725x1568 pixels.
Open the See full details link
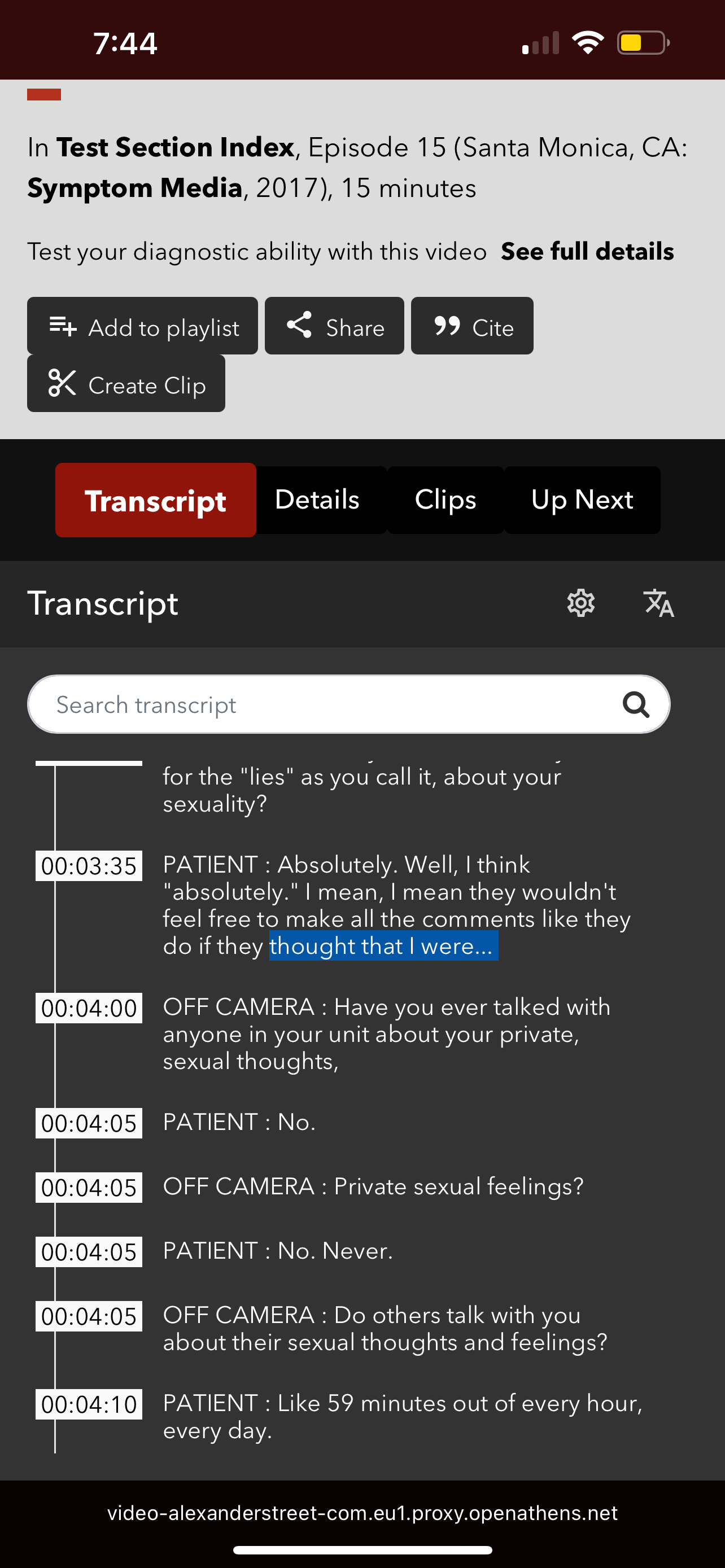tap(587, 251)
